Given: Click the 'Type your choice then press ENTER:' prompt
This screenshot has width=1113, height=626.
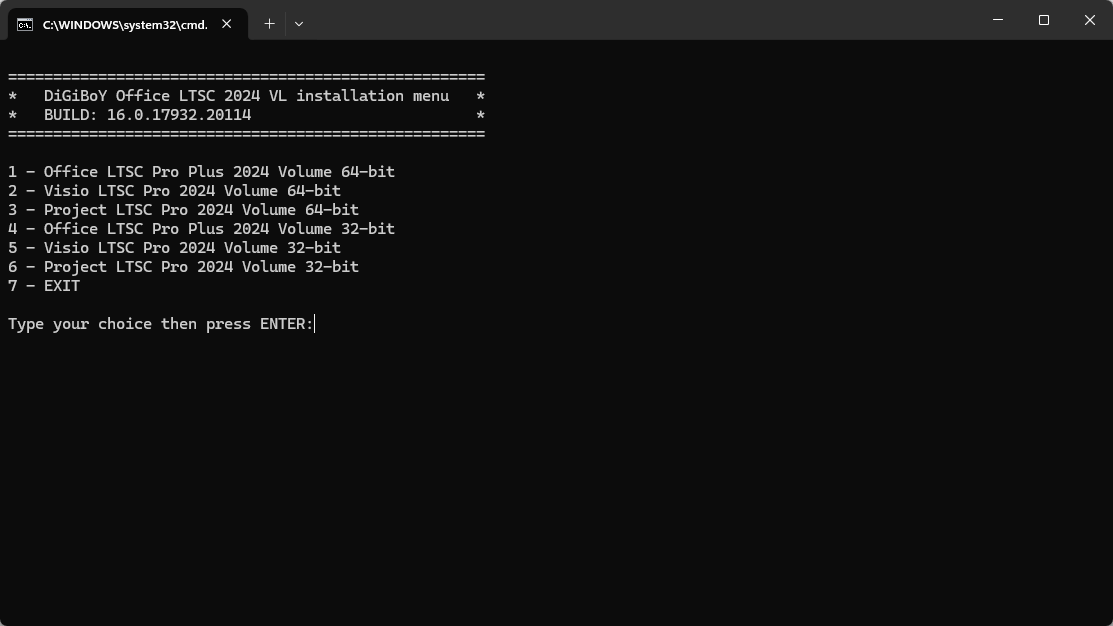Looking at the screenshot, I should tap(161, 324).
